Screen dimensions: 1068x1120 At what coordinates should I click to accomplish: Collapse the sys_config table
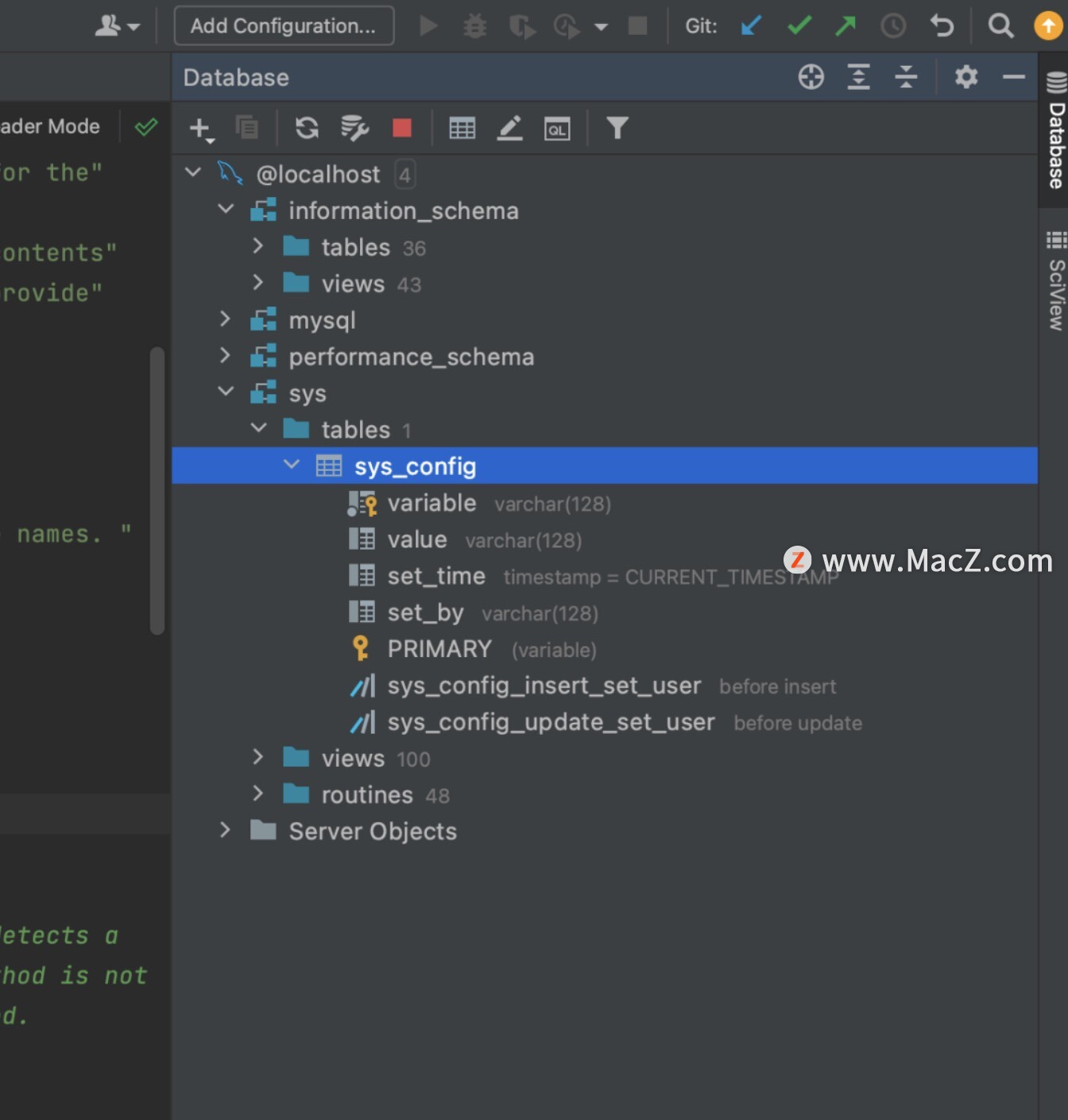click(x=292, y=464)
